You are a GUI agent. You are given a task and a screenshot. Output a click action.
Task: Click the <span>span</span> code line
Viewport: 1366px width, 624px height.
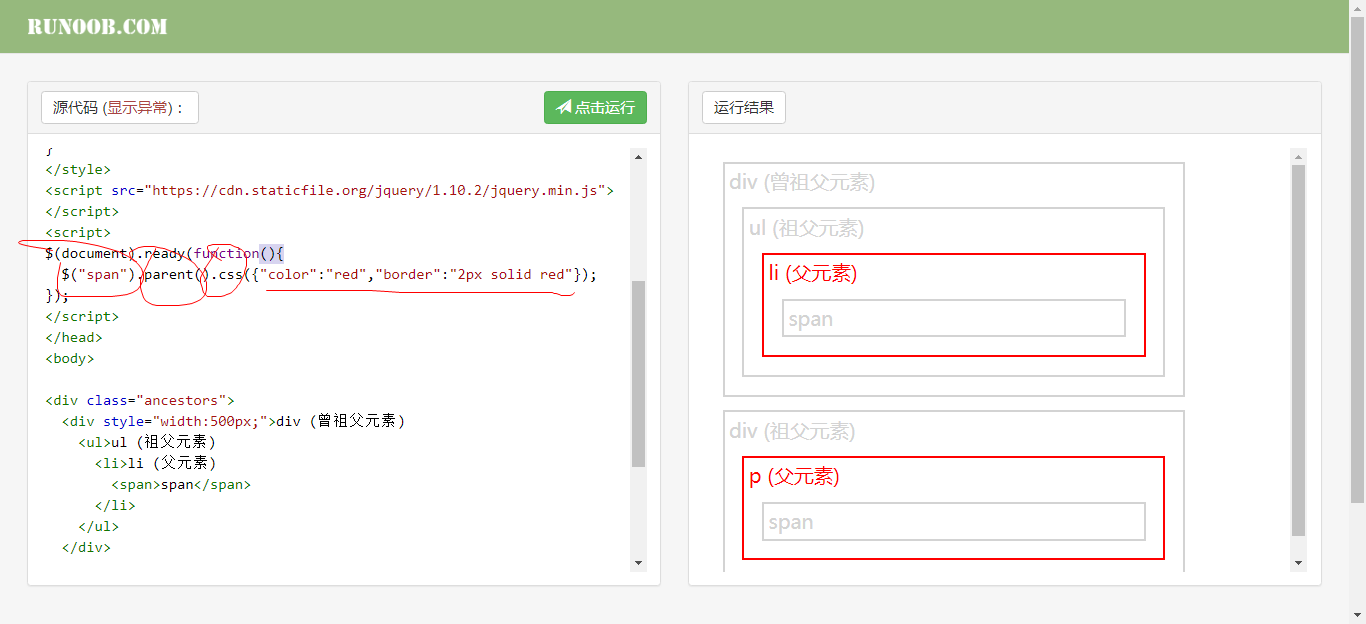(x=181, y=484)
